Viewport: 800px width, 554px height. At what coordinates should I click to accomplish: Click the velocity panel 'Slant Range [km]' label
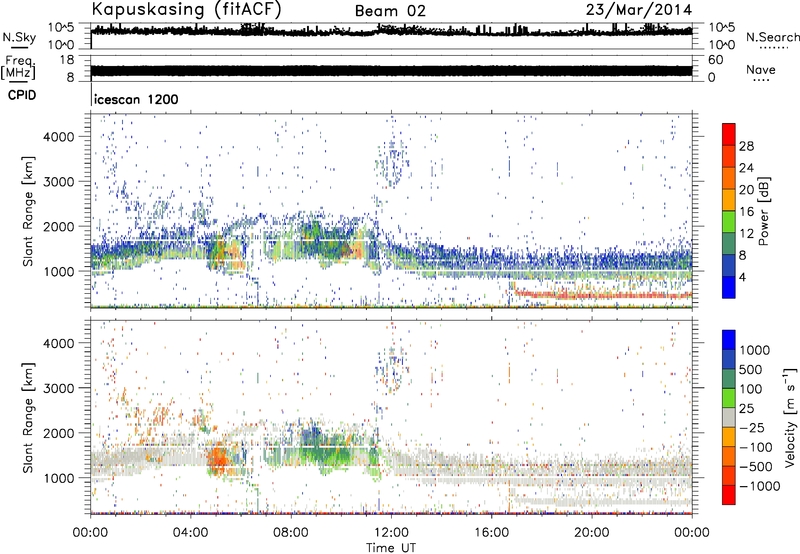pos(28,417)
